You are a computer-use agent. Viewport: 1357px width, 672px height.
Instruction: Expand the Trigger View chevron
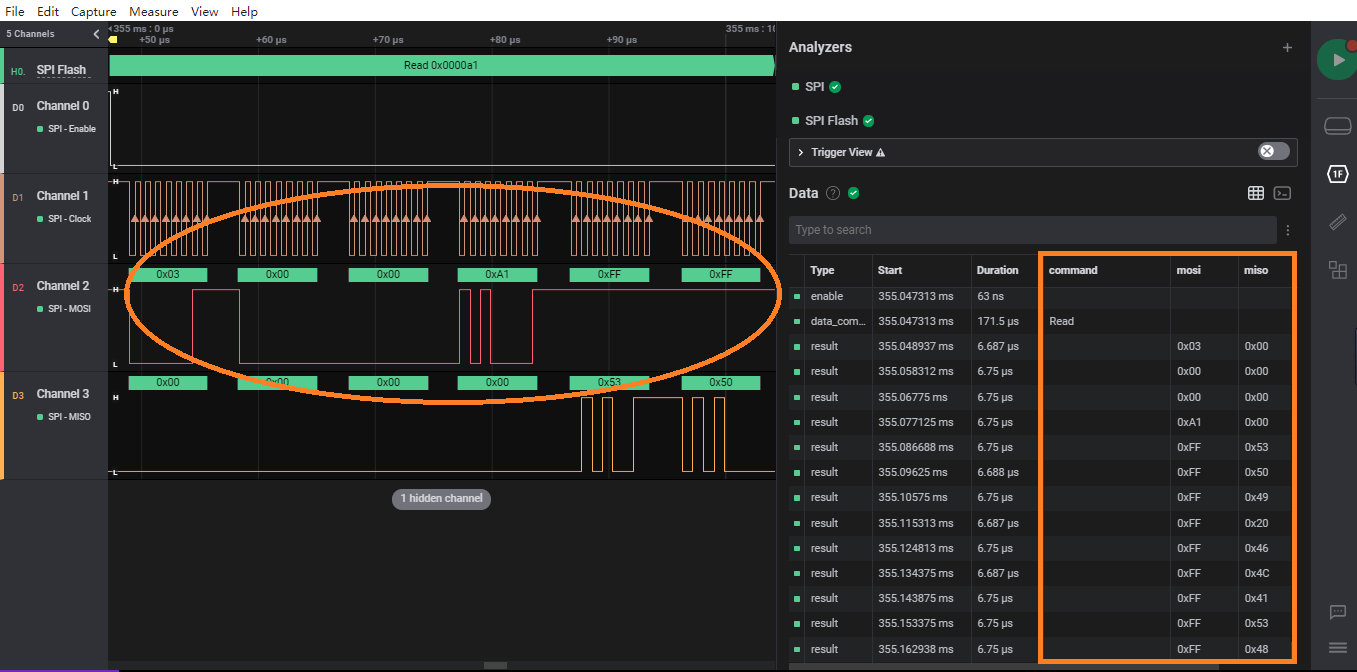801,152
